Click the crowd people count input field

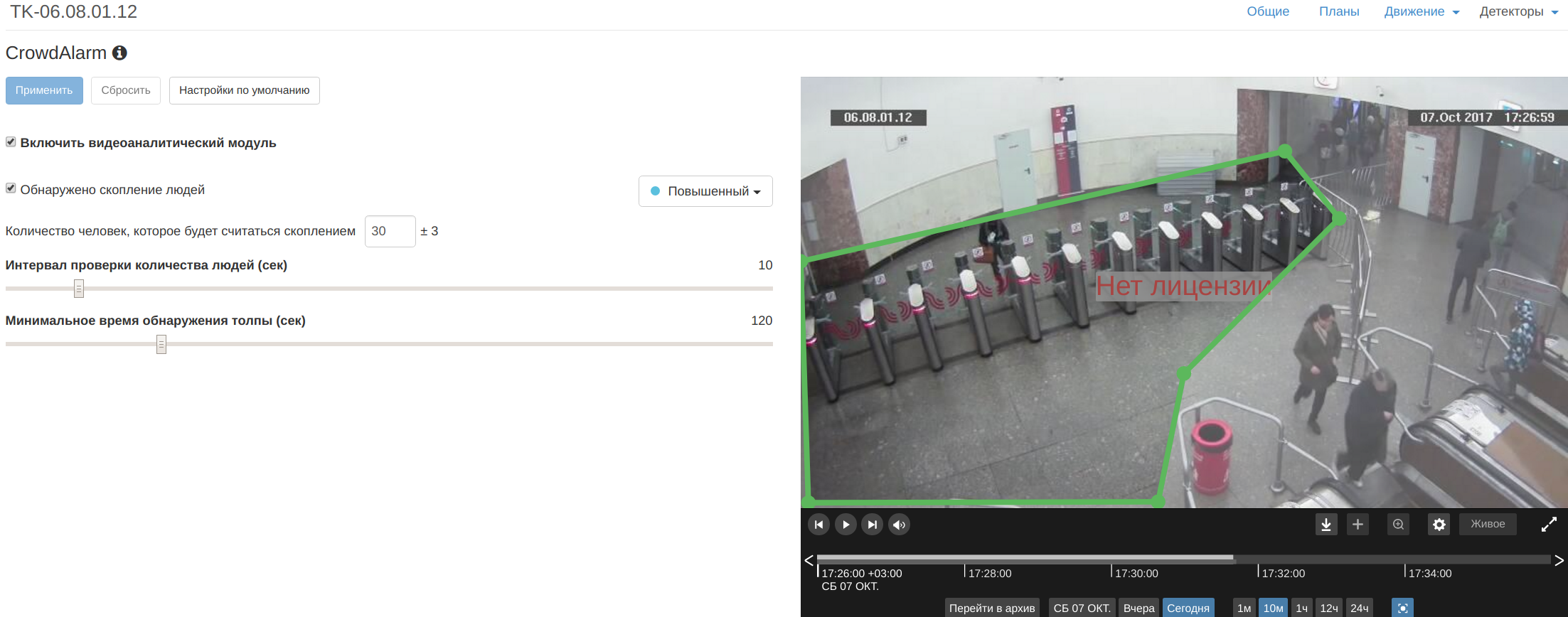click(390, 231)
